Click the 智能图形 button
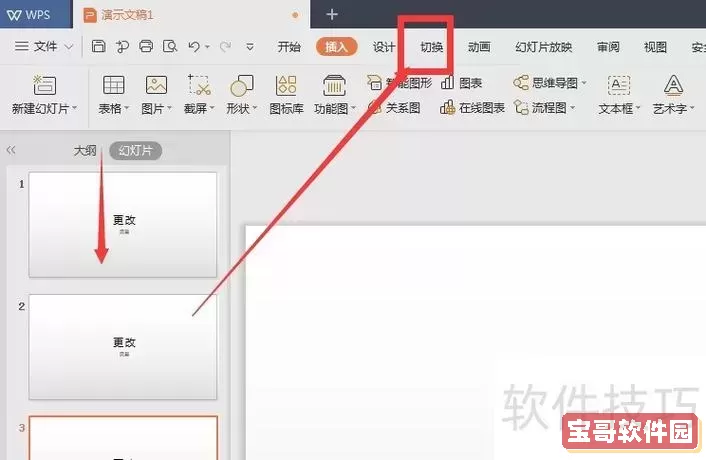This screenshot has height=460, width=706. coord(400,82)
